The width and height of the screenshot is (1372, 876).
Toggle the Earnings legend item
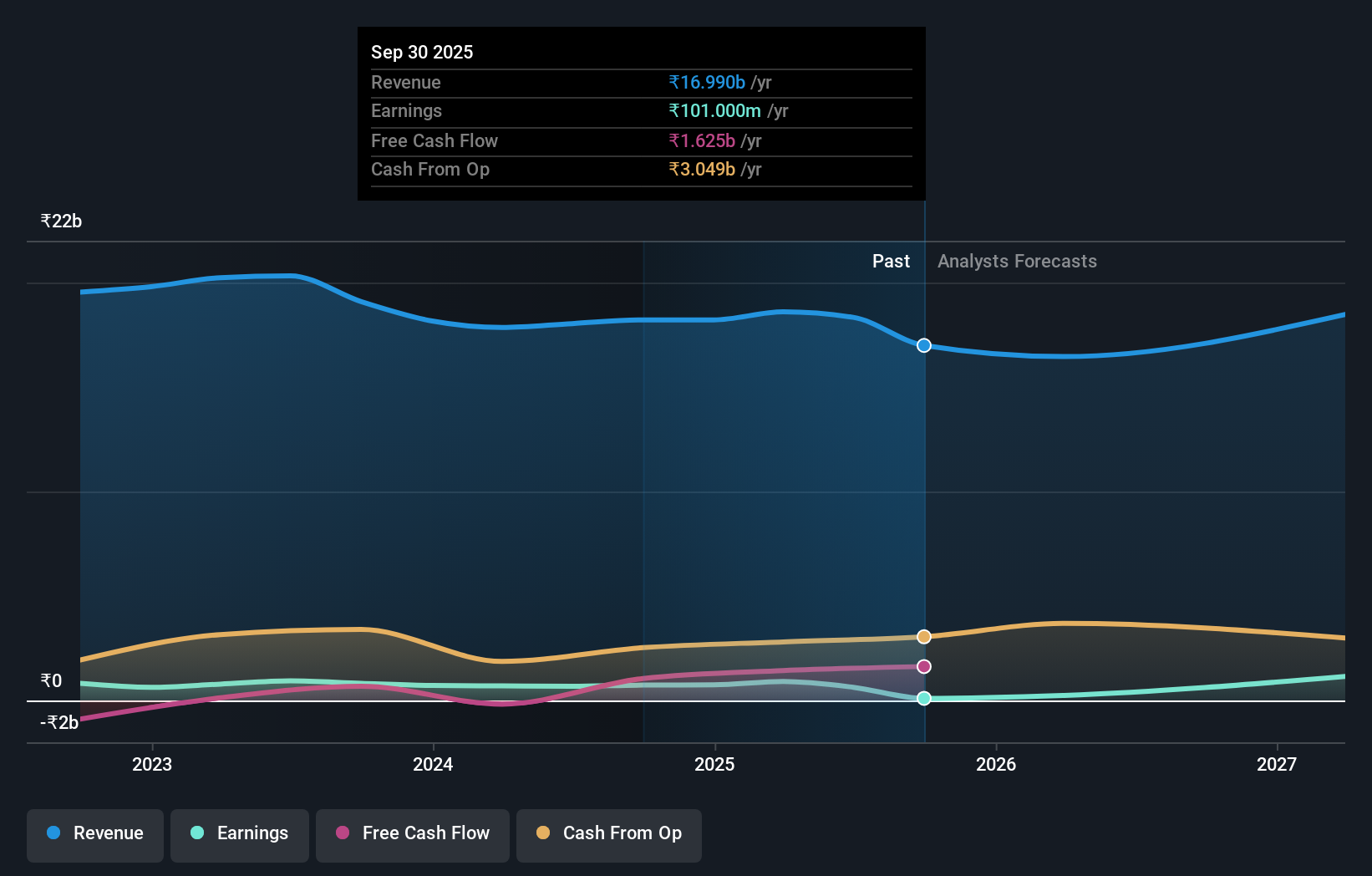click(239, 833)
